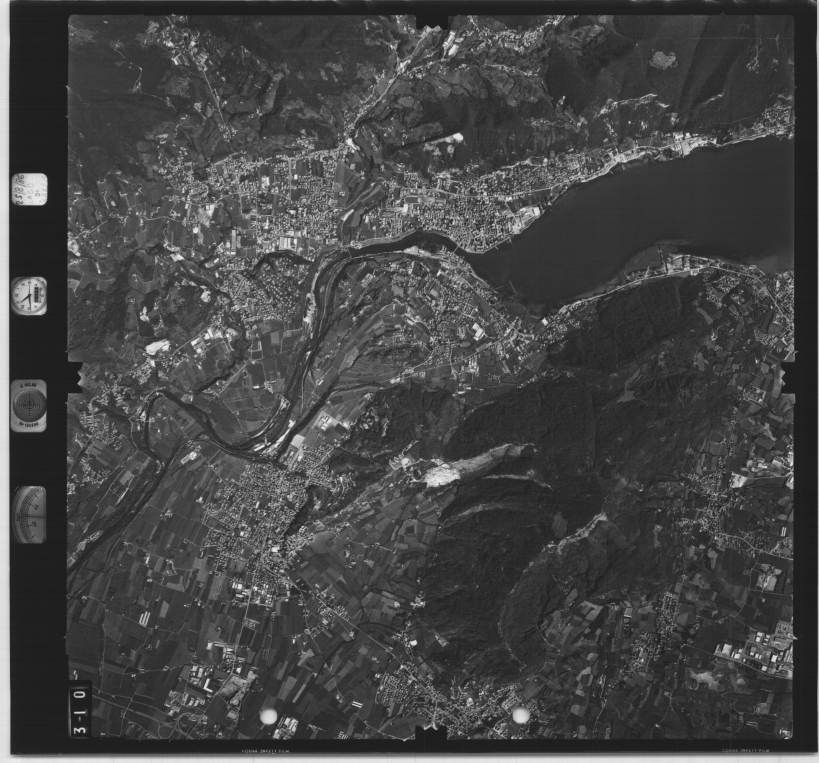Click the small oval clearing on the top-right hillside

click(x=662, y=60)
